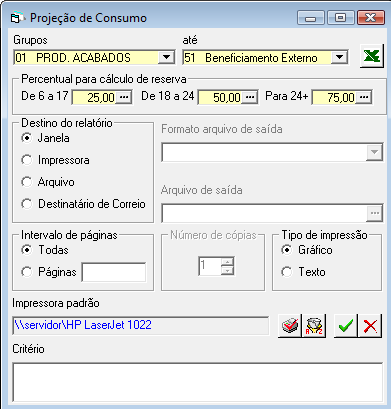Viewport: 391px width, 409px height.
Task: Open ellipsis button beside the 50,00 field
Action: (x=249, y=97)
